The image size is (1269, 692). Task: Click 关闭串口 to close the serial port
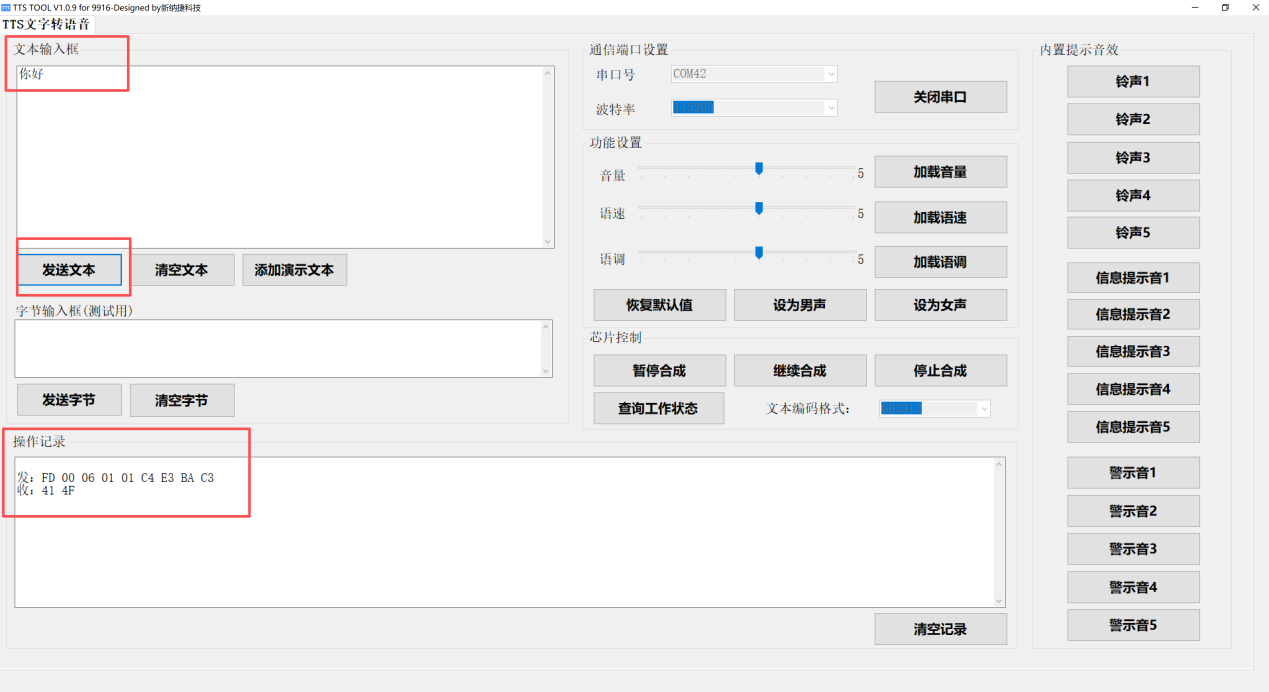939,96
